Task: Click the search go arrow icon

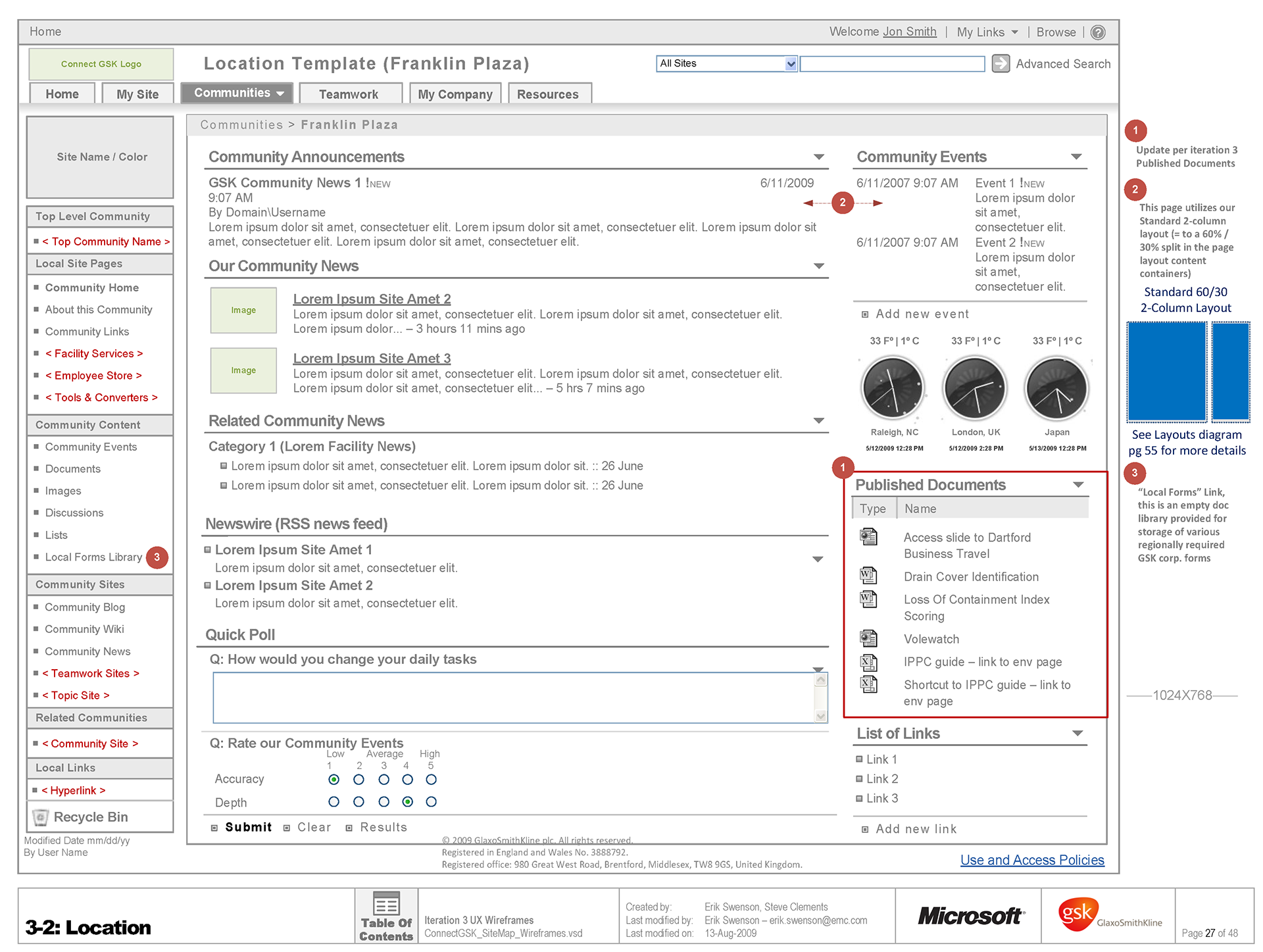Action: click(1001, 63)
